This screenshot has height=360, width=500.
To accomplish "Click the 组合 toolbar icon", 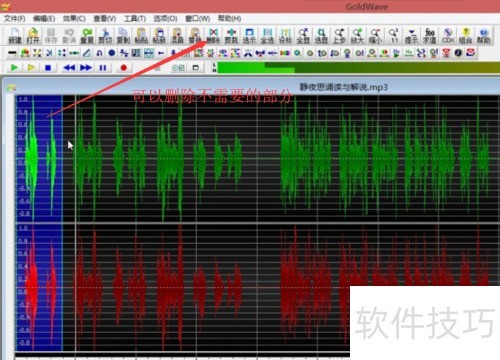I will 465,36.
